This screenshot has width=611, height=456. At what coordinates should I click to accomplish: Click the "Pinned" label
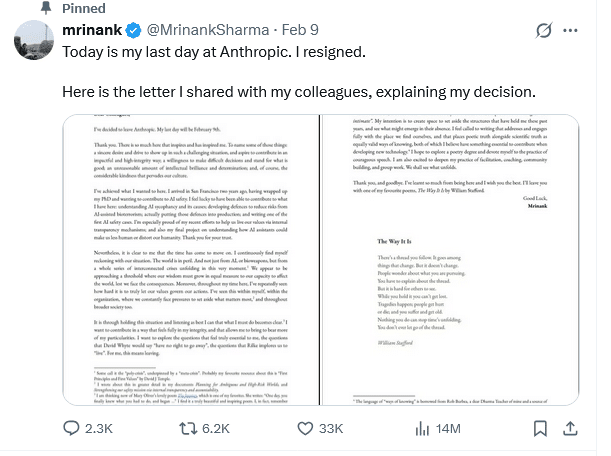[84, 8]
